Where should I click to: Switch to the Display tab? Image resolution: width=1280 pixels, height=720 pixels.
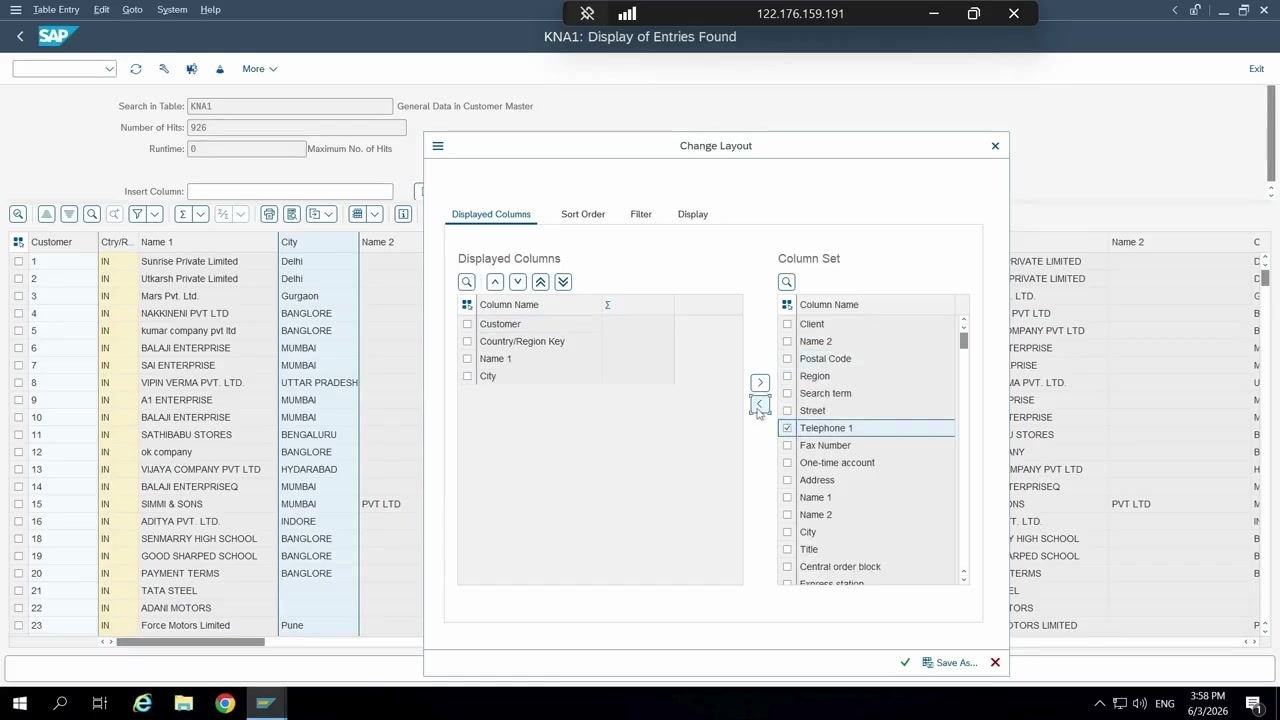click(693, 214)
